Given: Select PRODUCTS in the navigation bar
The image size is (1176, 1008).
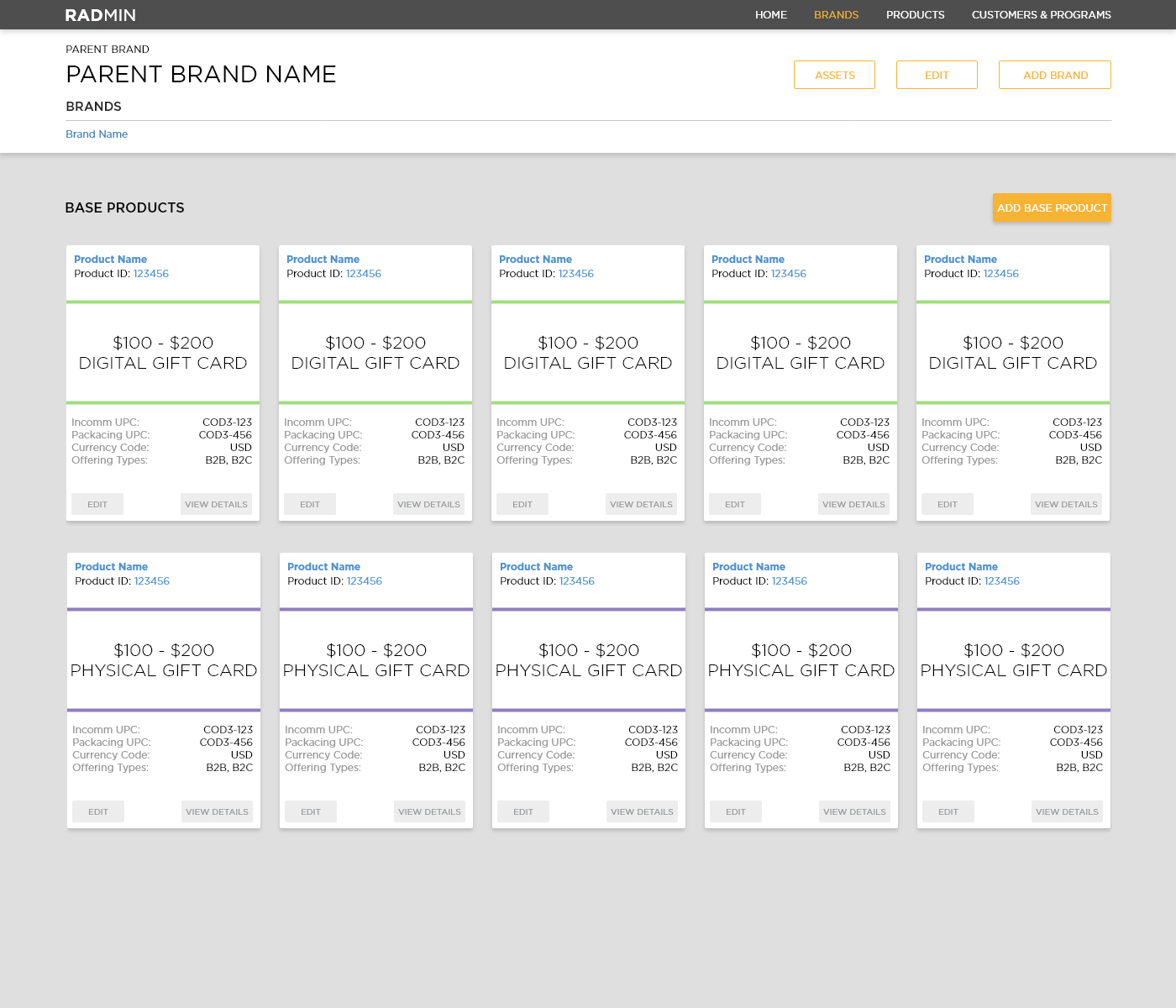Looking at the screenshot, I should (x=915, y=14).
